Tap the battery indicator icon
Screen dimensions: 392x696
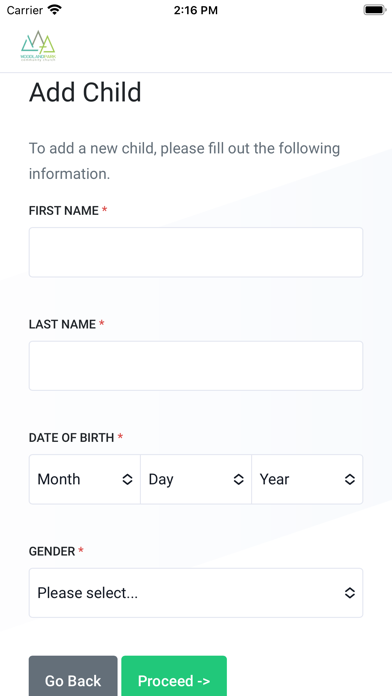375,10
